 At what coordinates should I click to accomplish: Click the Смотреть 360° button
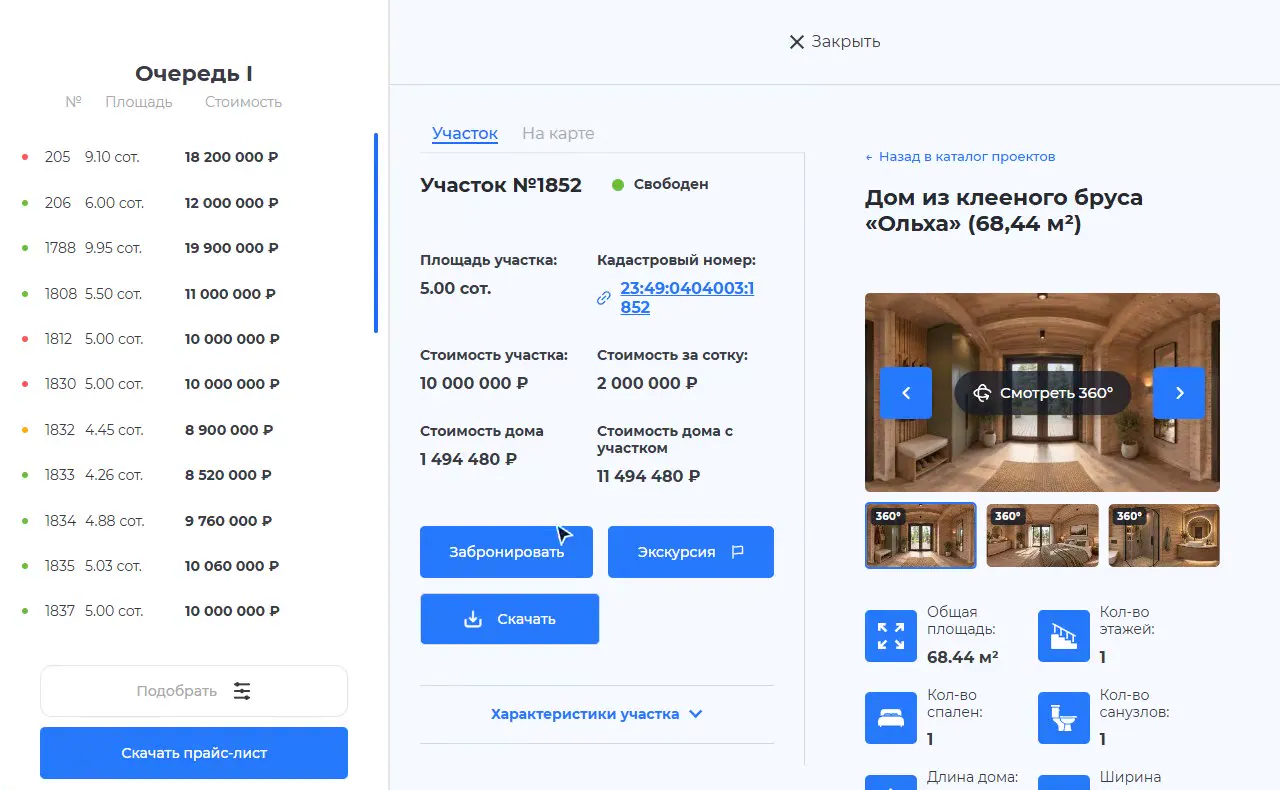[1043, 393]
